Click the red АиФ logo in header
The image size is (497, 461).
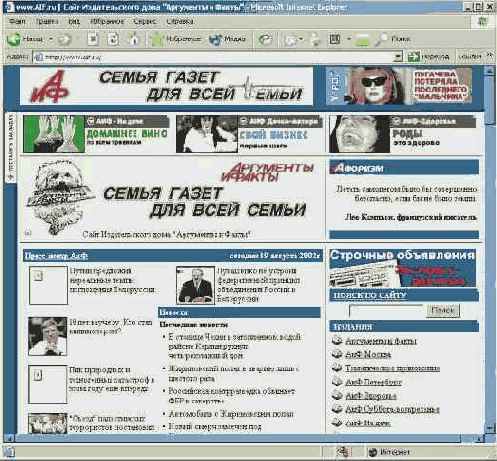50,86
